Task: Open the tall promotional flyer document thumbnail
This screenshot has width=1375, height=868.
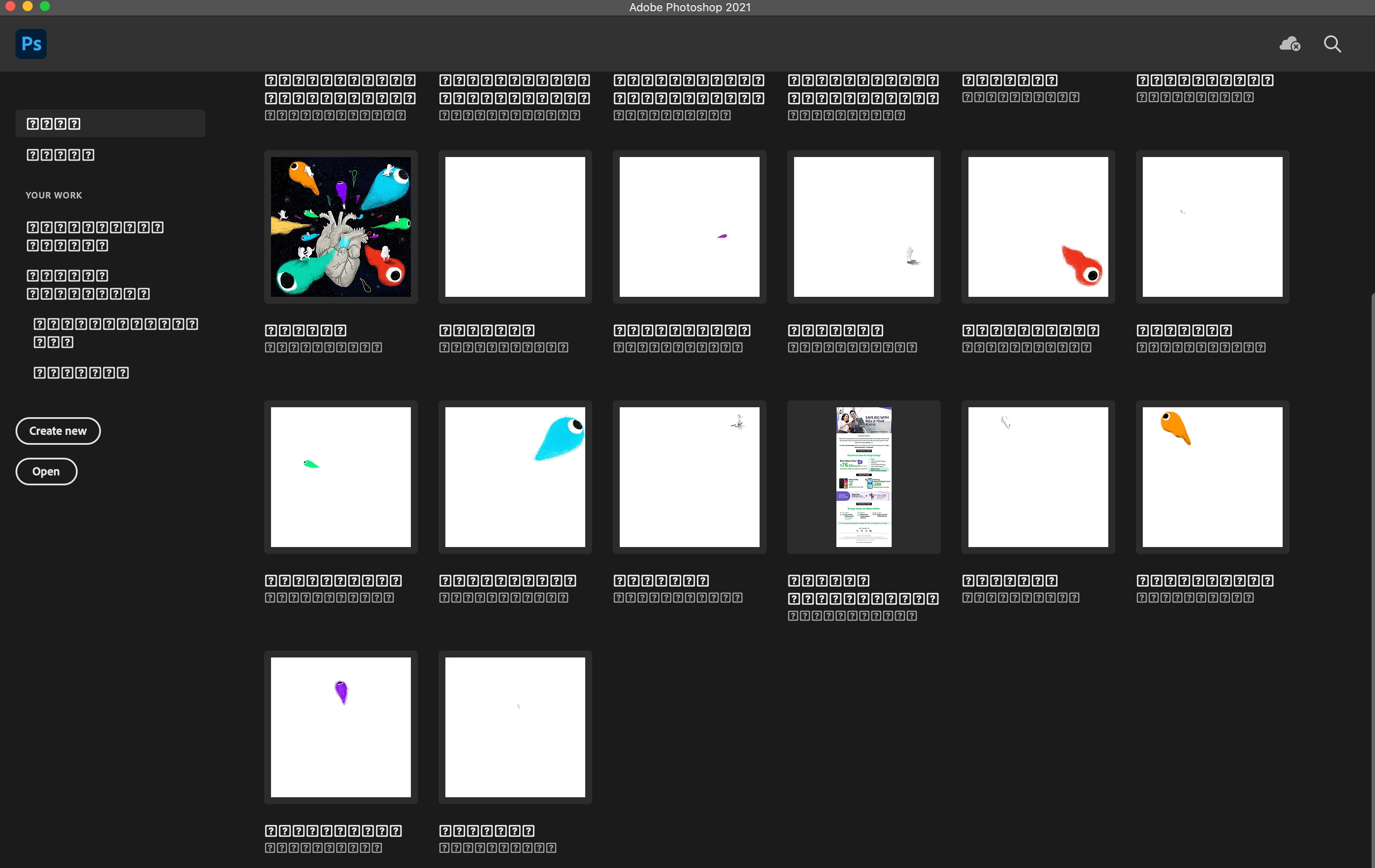Action: (x=864, y=477)
